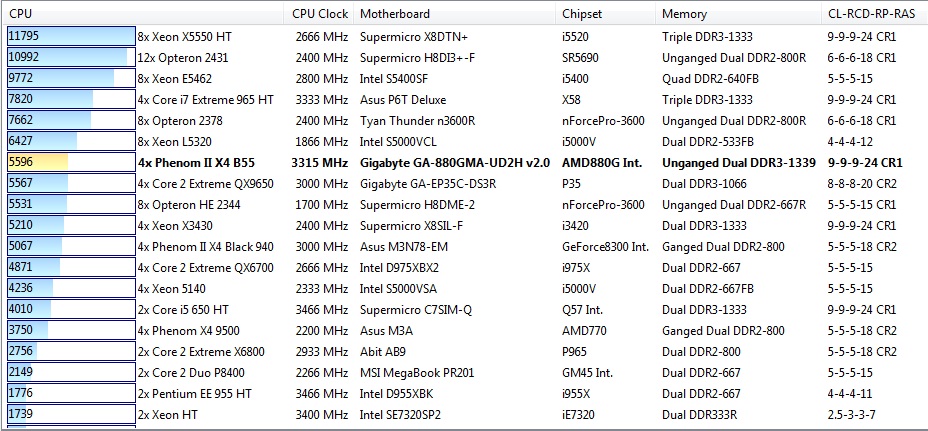Select the Asus P6T Deluxe motherboard cell

(403, 99)
